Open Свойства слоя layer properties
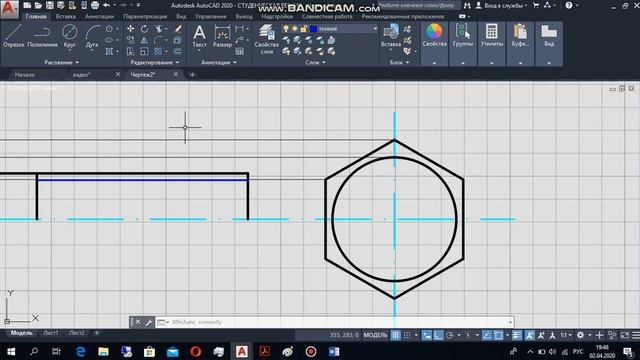The height and width of the screenshot is (360, 640). coord(267,39)
